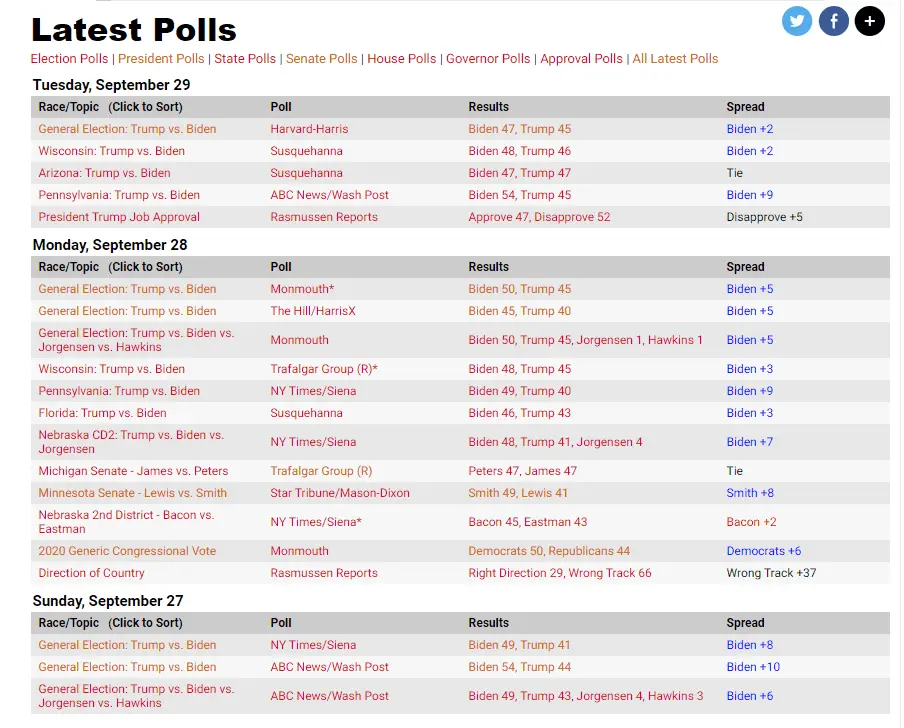The image size is (904, 728).
Task: Click the Twitter share icon
Action: click(797, 21)
